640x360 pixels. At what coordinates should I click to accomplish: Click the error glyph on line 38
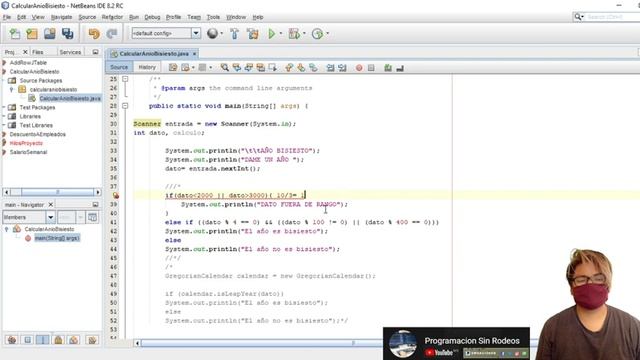pyautogui.click(x=116, y=196)
